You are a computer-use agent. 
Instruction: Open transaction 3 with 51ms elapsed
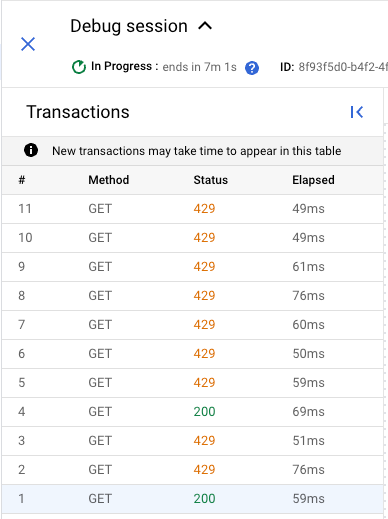pyautogui.click(x=192, y=441)
